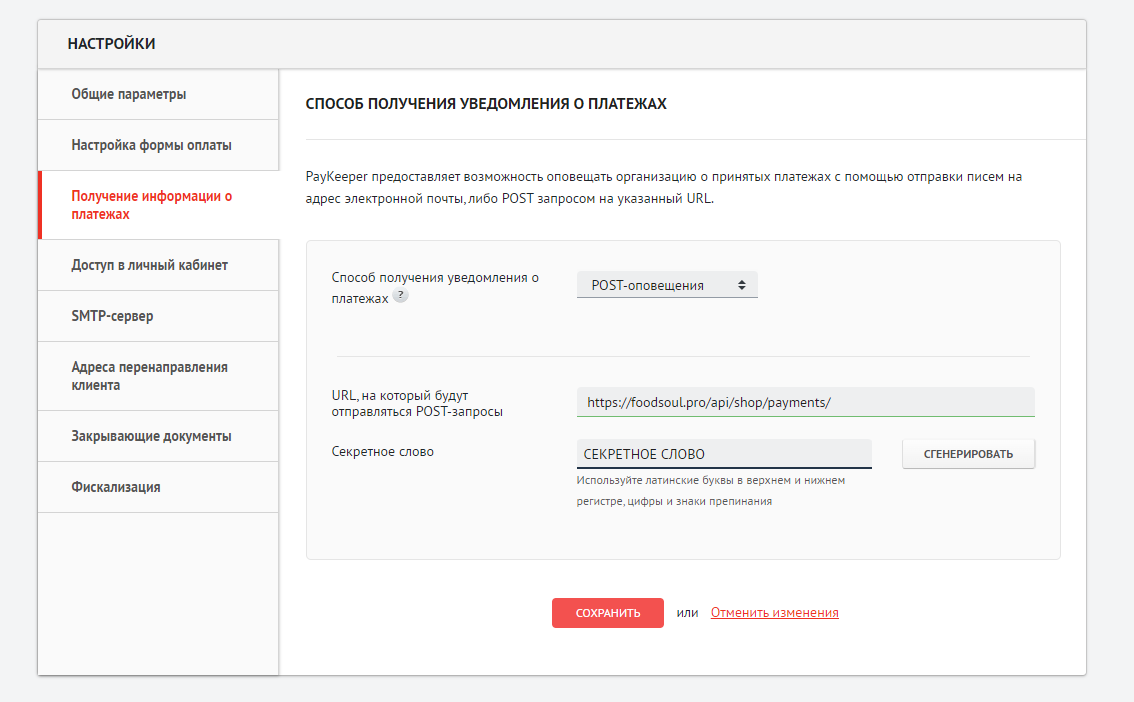The height and width of the screenshot is (702, 1134).
Task: Switch to Закрывающие документы tab
Action: pos(151,436)
